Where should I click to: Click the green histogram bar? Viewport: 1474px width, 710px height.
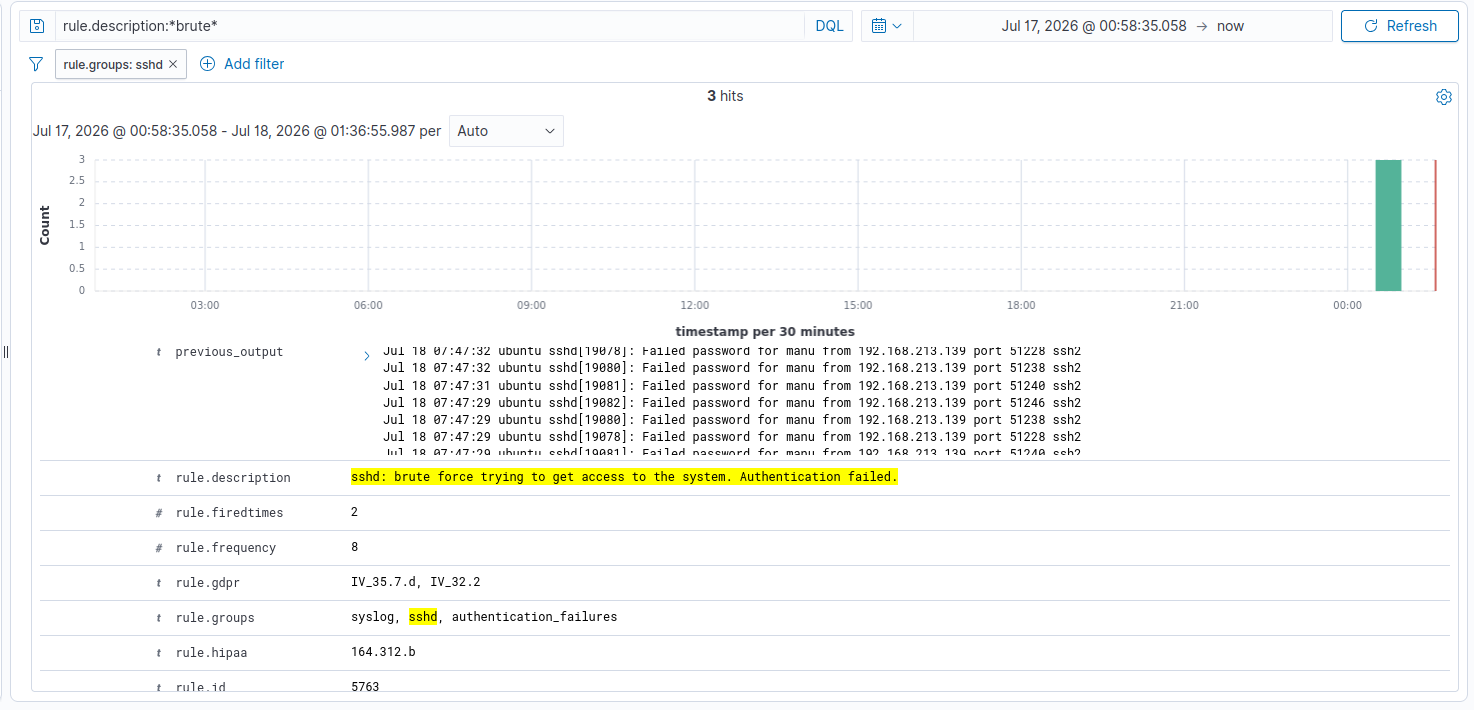(1388, 225)
